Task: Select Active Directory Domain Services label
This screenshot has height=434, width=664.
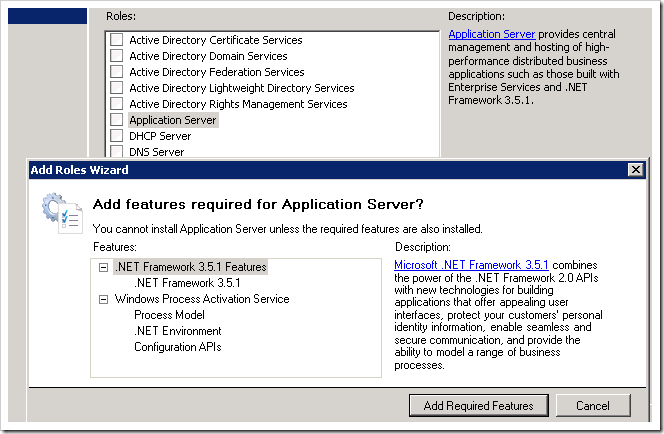Action: tap(208, 56)
